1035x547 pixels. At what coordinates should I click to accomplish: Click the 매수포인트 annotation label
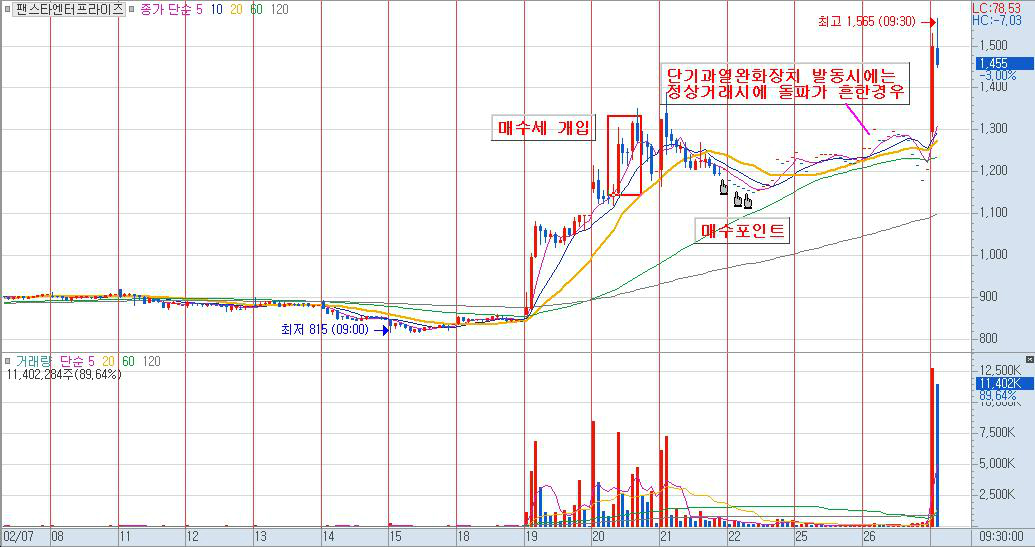(743, 232)
